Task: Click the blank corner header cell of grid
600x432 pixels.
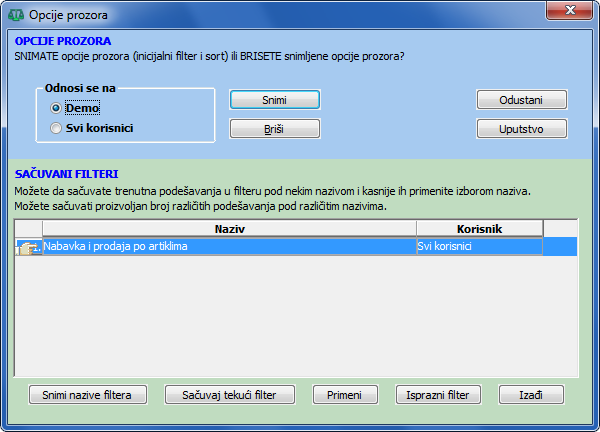Action: pos(28,229)
